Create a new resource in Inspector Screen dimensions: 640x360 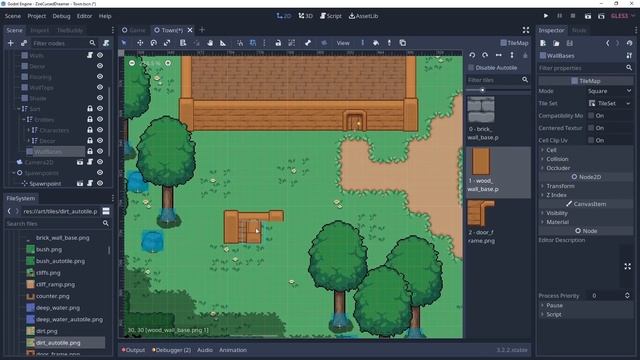[543, 43]
